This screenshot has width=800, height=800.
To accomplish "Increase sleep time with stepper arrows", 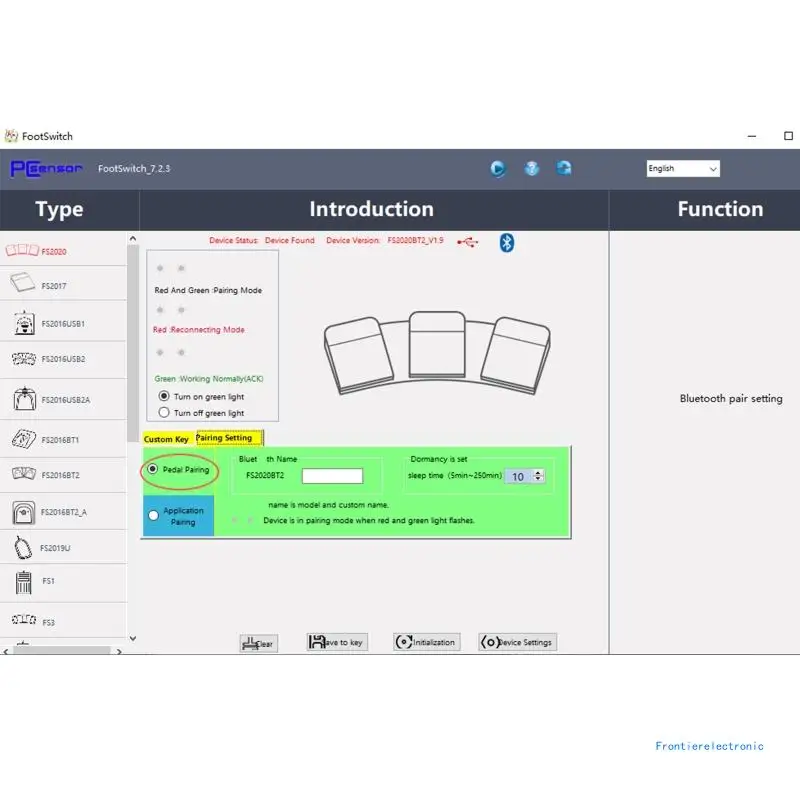I will [538, 473].
